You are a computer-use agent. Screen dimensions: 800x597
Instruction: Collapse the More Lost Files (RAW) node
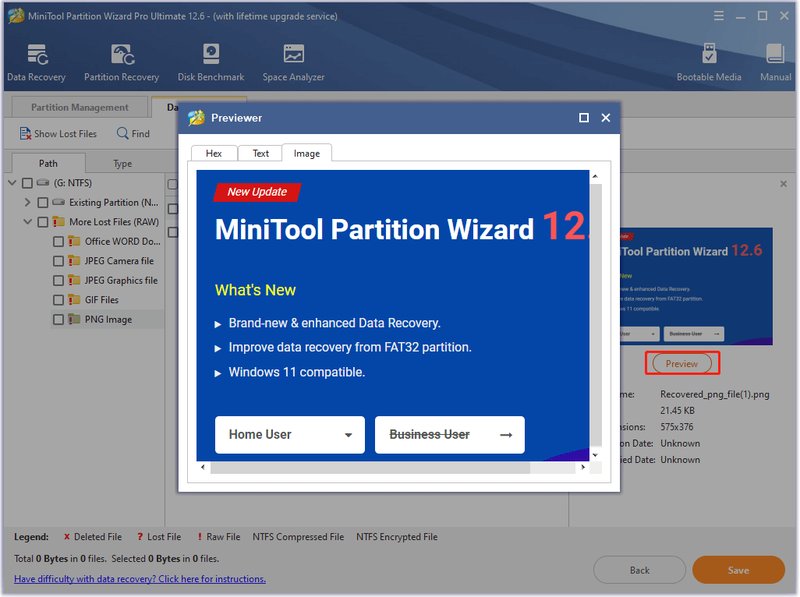click(28, 222)
